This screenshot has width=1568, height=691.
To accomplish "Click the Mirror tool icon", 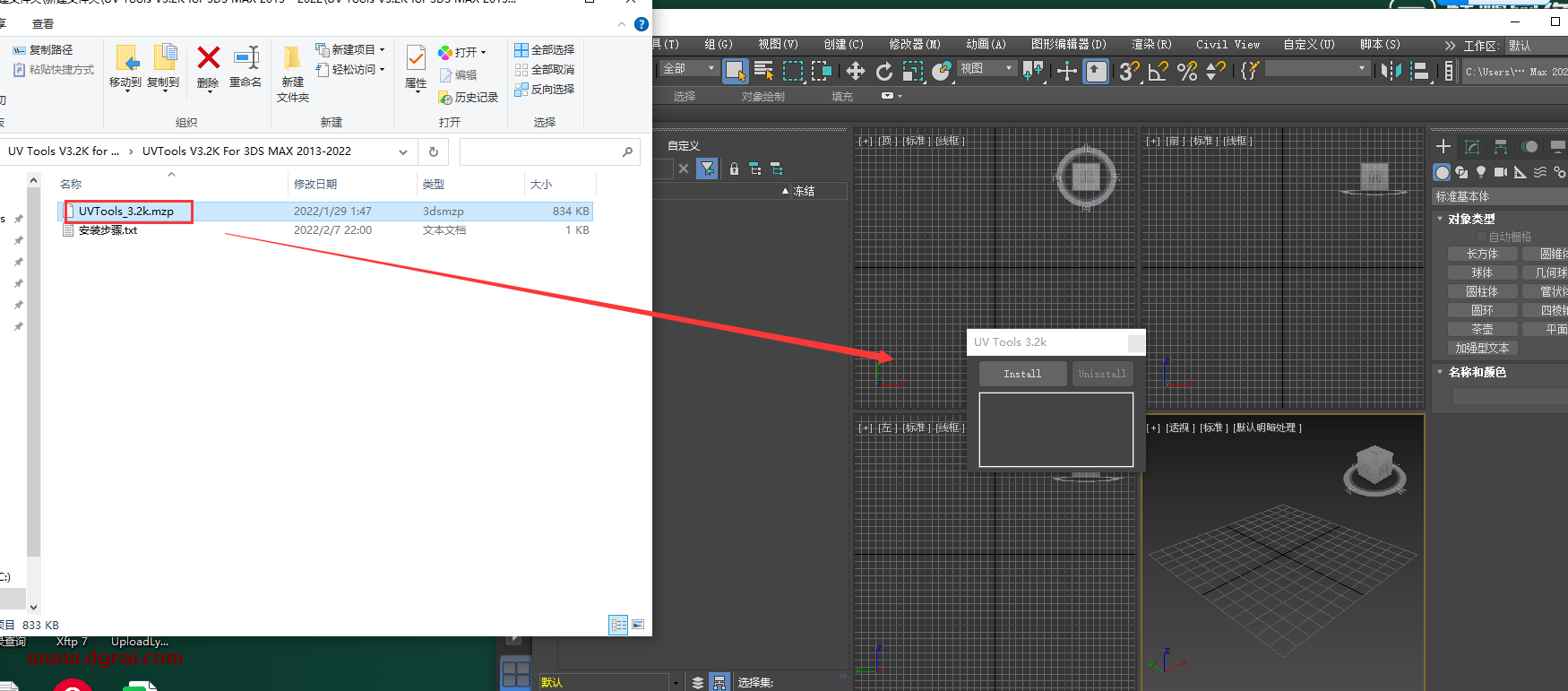I will click(x=1391, y=71).
